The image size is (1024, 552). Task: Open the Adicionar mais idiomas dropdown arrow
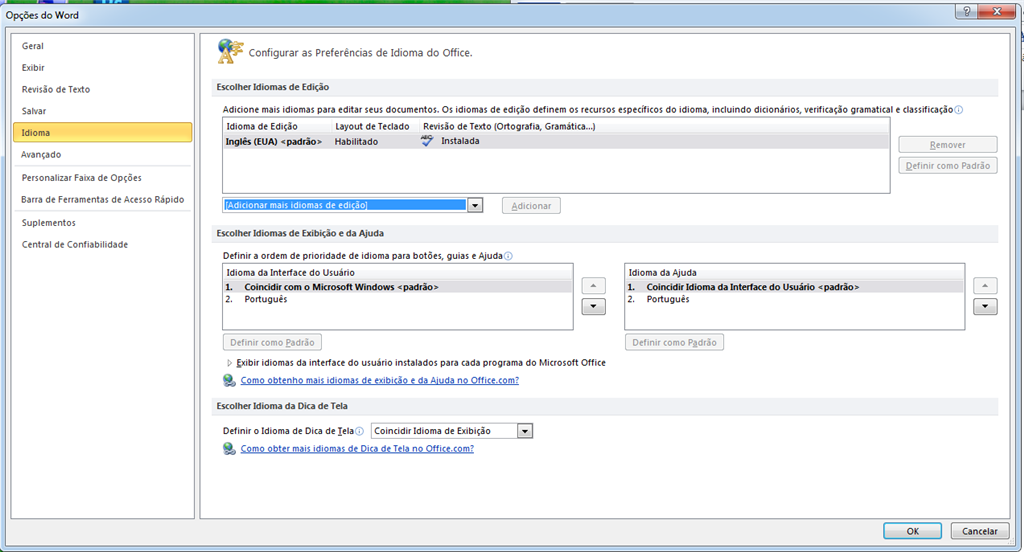(475, 205)
